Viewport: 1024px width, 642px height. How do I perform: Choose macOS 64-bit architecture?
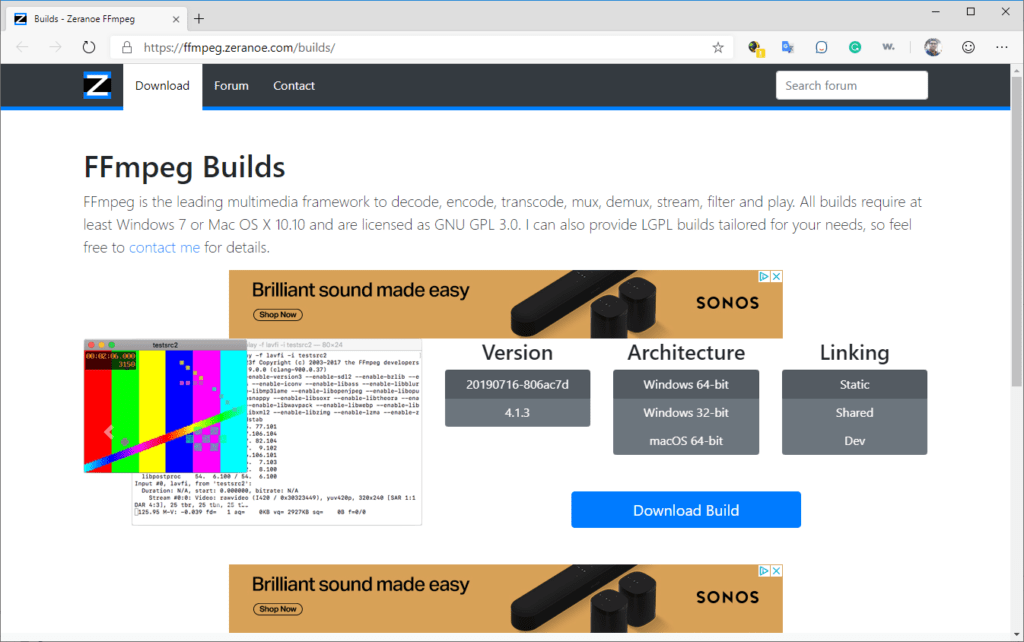tap(686, 441)
